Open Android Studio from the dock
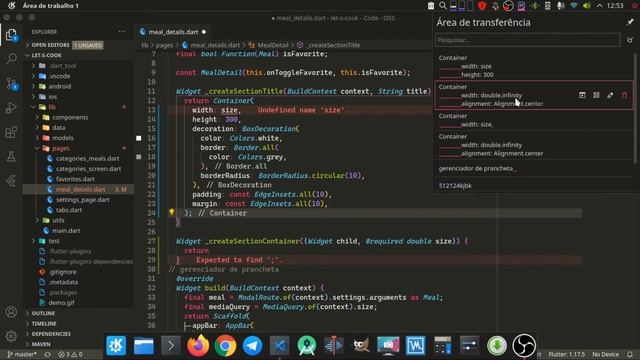640x360 pixels. click(x=307, y=346)
